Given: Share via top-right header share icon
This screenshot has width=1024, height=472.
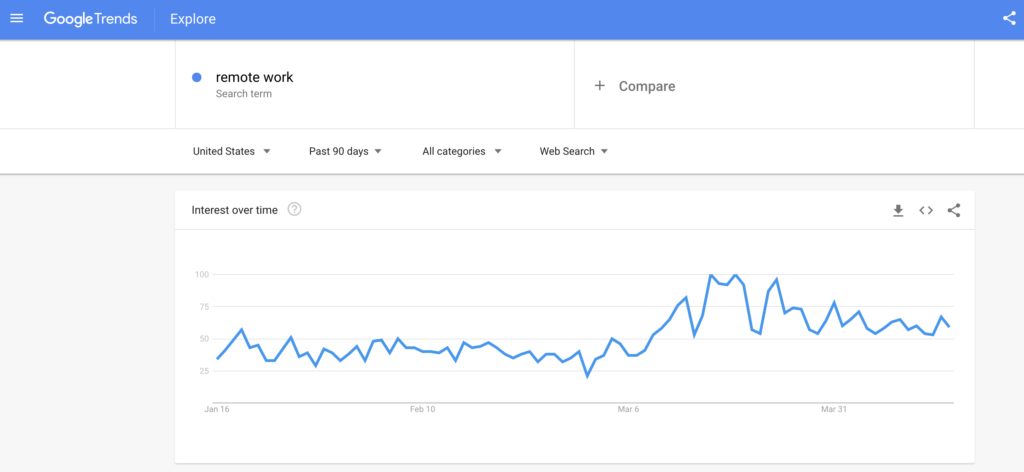Looking at the screenshot, I should click(x=1009, y=19).
